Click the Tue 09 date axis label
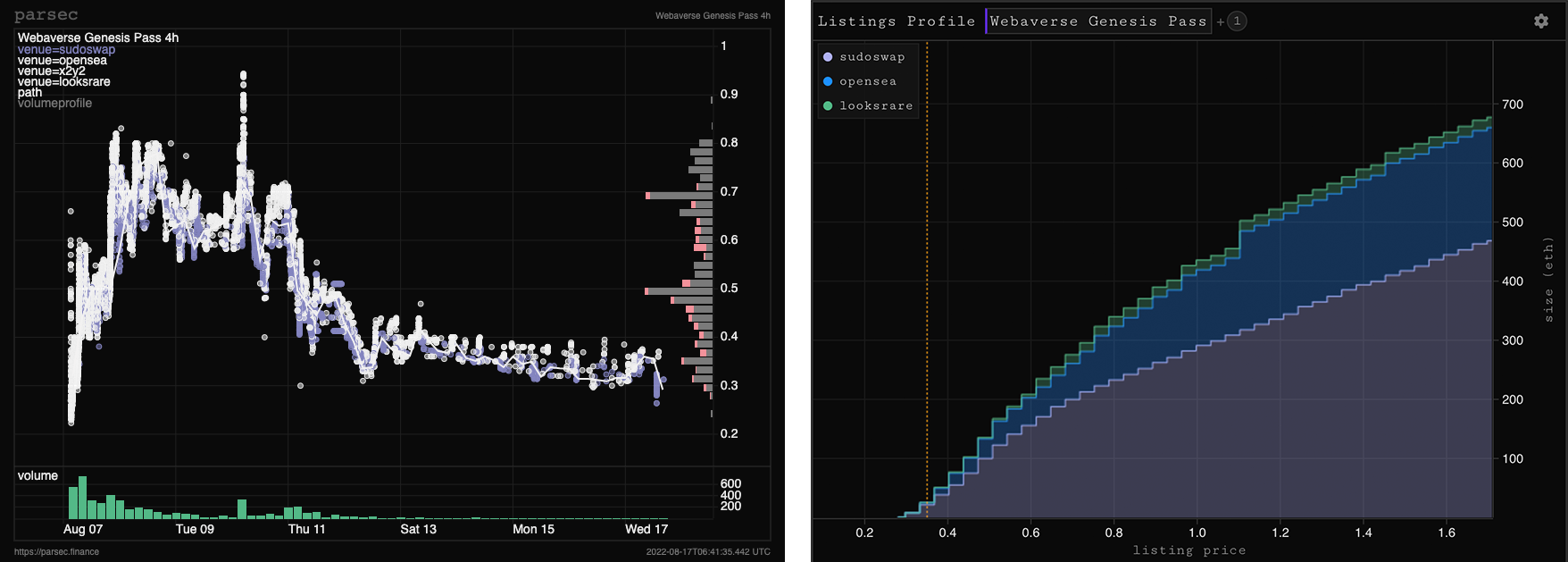 [x=195, y=529]
